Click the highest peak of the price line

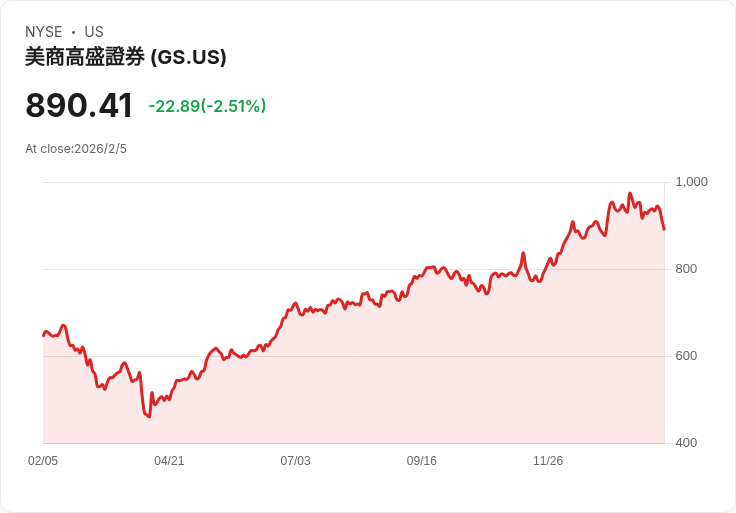(x=630, y=194)
